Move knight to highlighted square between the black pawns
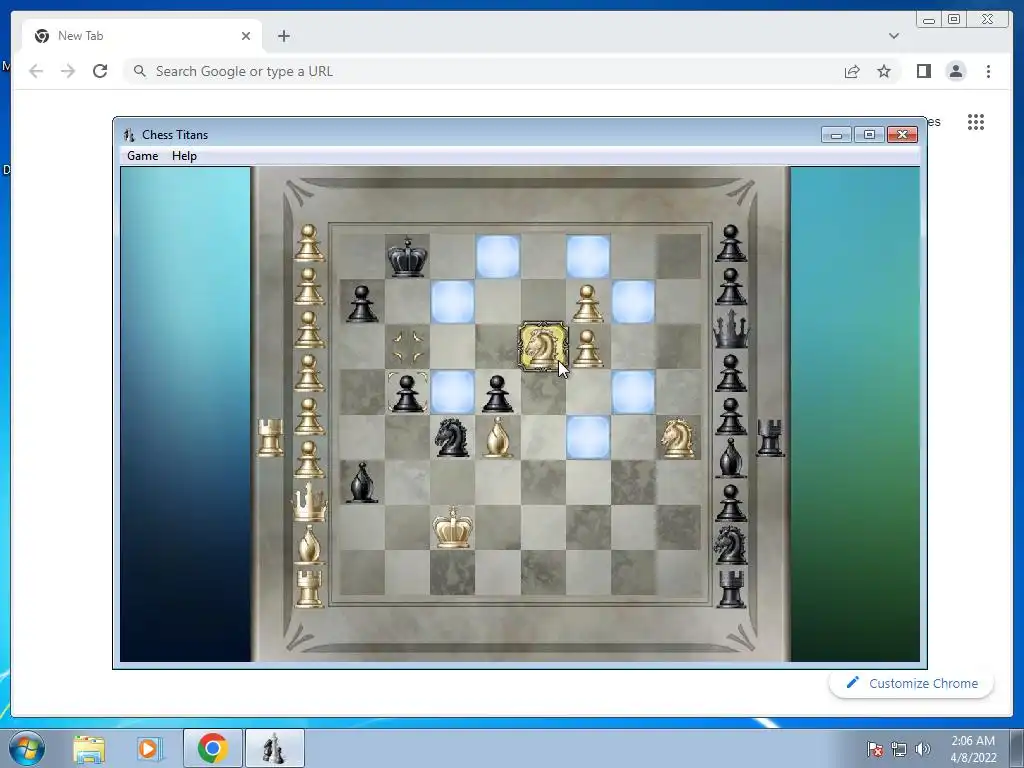This screenshot has width=1024, height=768. click(453, 392)
